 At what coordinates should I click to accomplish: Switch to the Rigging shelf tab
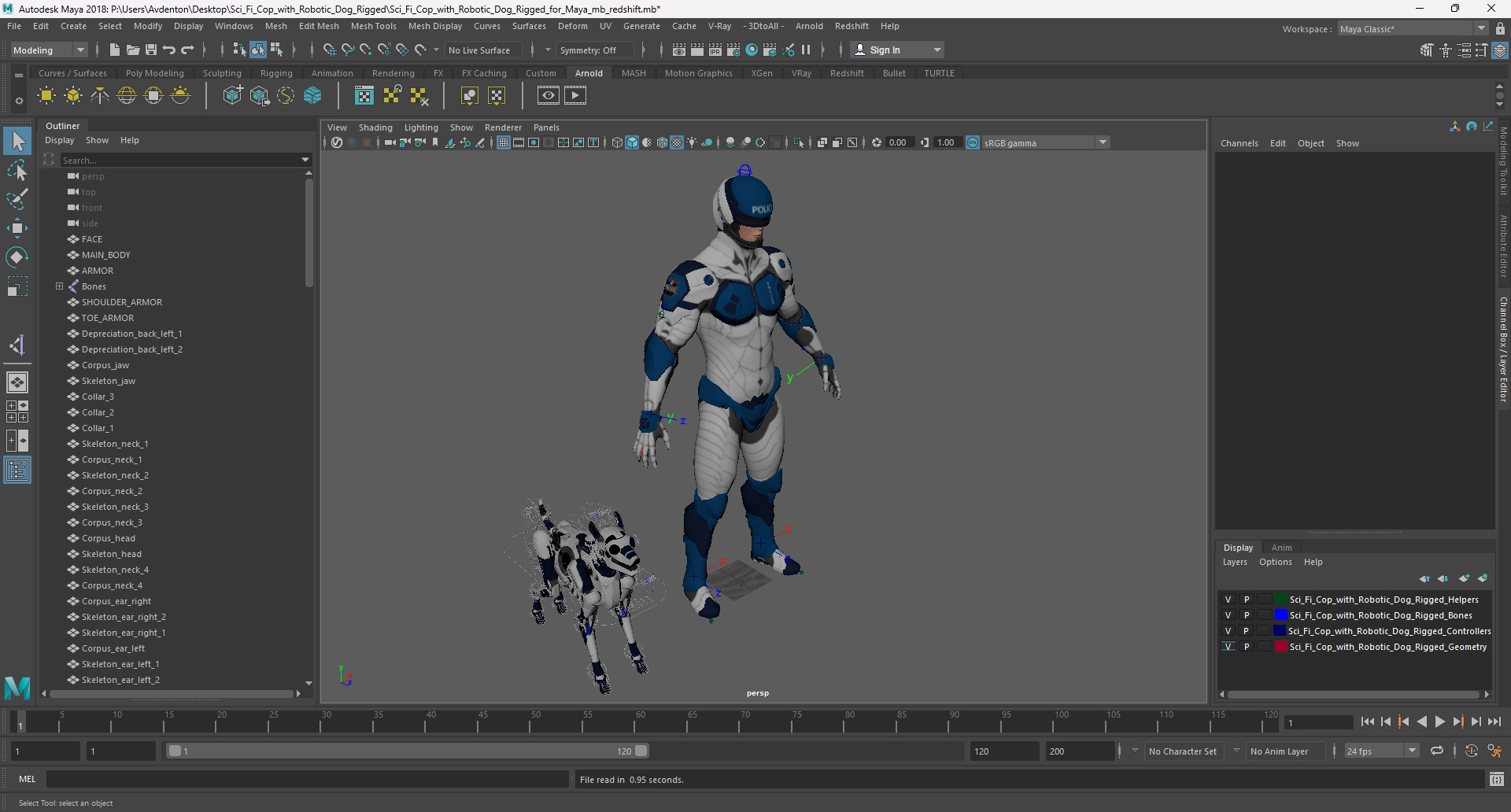pyautogui.click(x=276, y=73)
